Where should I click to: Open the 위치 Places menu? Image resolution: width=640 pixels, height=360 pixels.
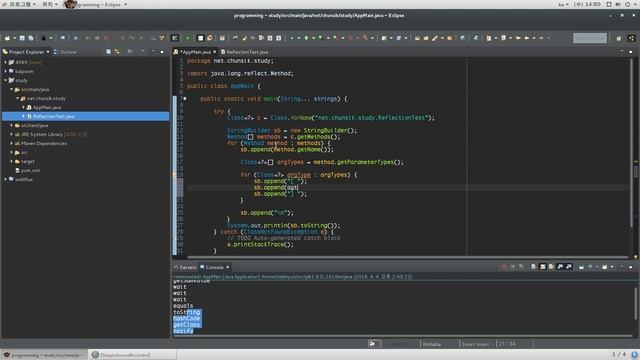pos(50,4)
